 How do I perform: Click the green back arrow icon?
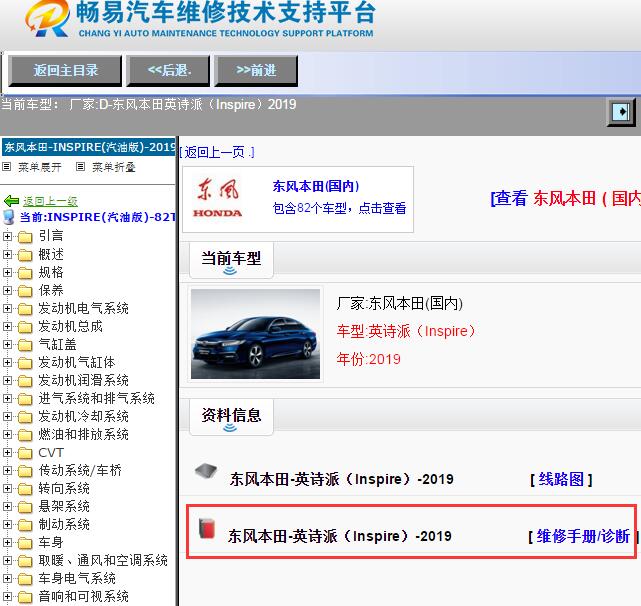(x=11, y=201)
